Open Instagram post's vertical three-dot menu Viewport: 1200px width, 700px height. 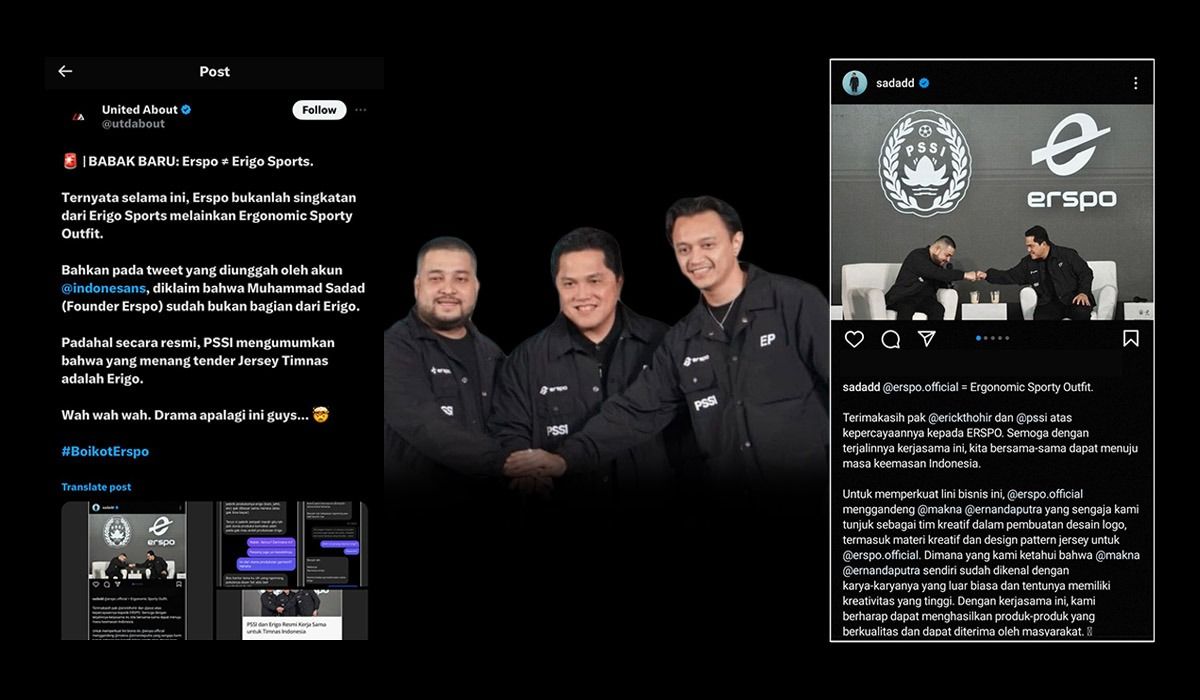click(x=1135, y=84)
